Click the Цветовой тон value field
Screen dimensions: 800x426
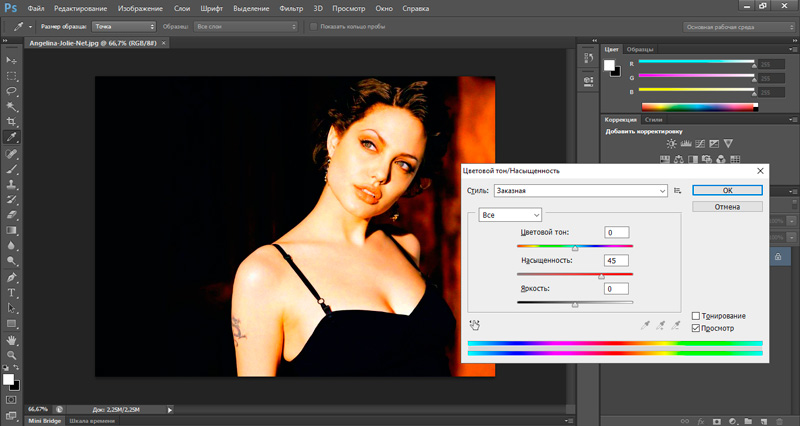coord(616,232)
